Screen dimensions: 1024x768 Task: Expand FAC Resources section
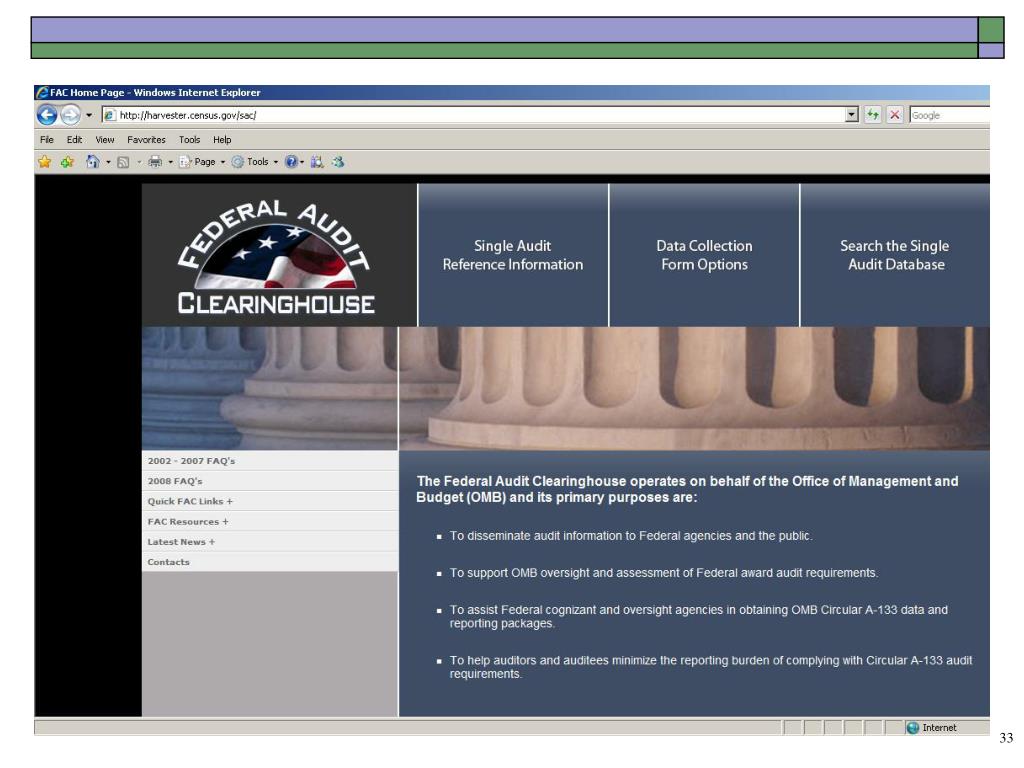point(188,521)
